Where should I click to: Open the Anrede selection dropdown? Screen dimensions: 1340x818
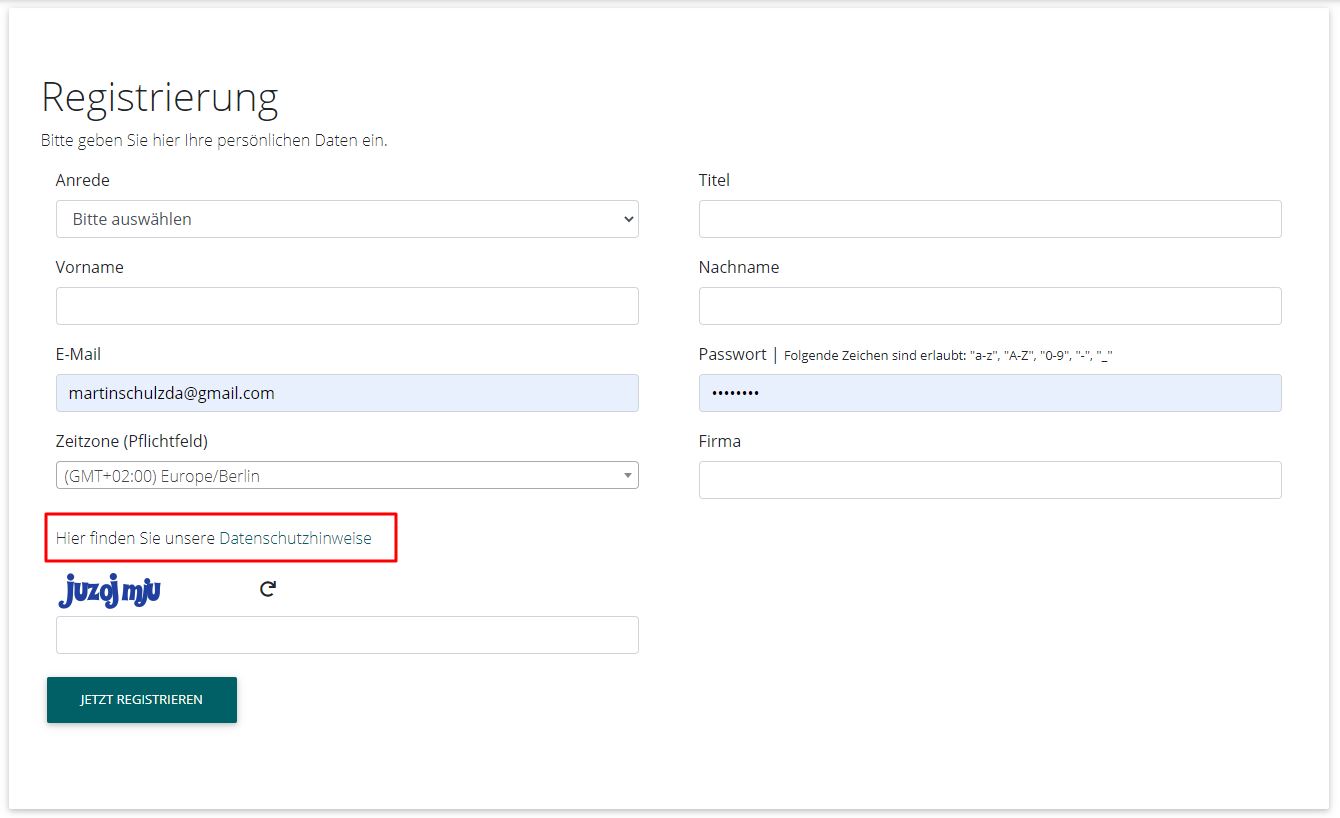(x=346, y=219)
